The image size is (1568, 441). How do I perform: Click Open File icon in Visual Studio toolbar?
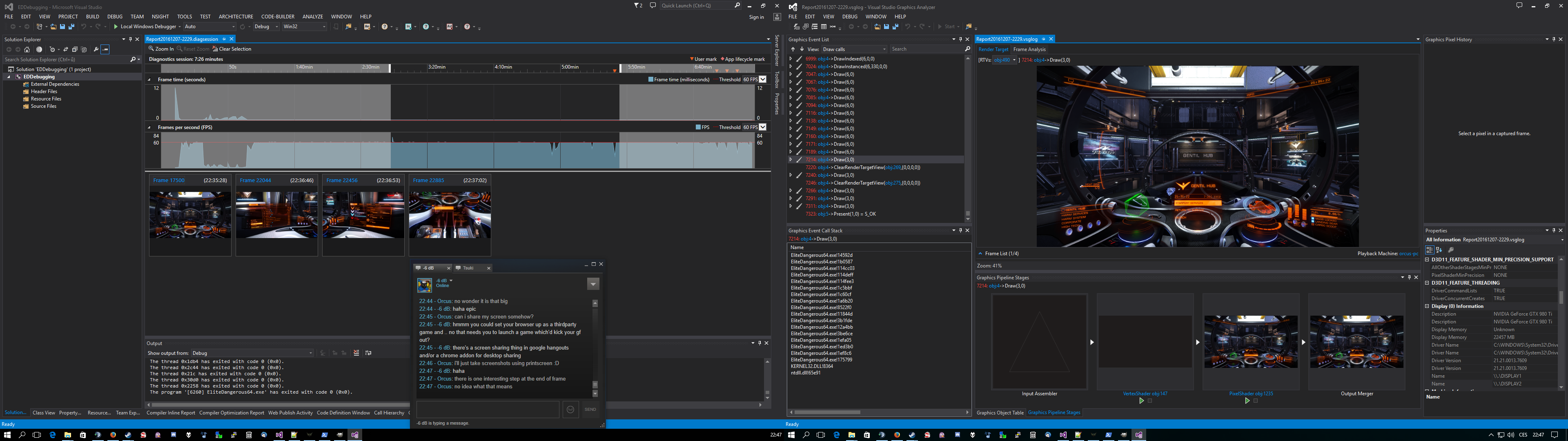pos(53,27)
